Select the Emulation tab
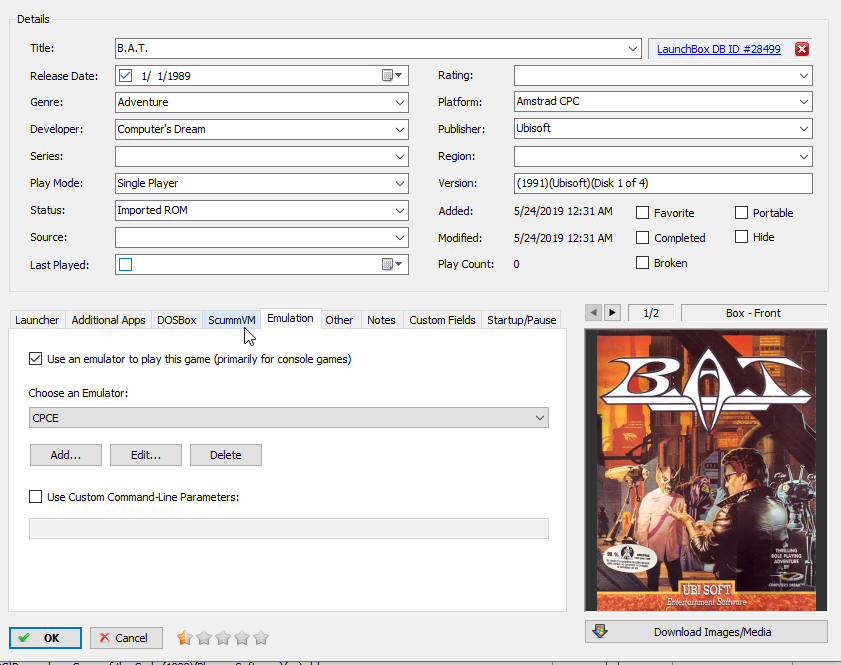 290,319
